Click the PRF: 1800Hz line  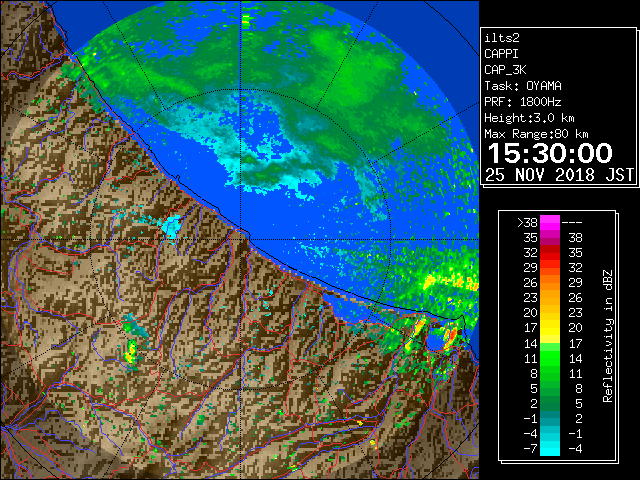[523, 102]
